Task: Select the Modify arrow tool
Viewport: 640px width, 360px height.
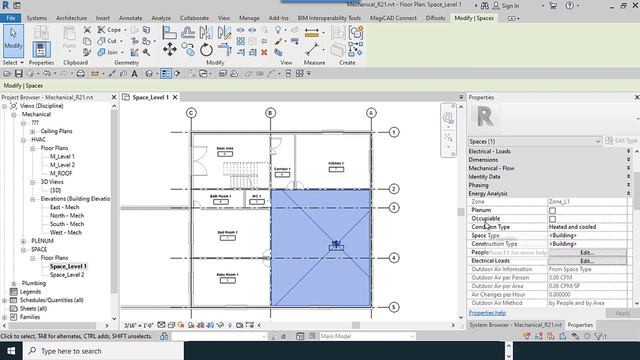Action: [x=13, y=40]
